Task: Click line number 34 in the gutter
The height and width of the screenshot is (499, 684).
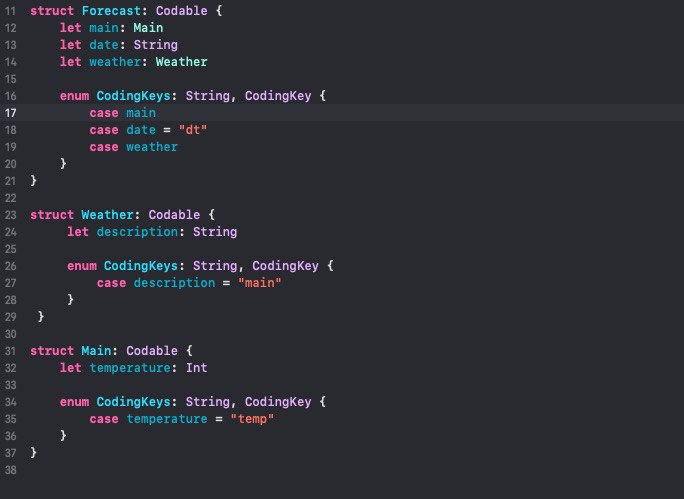Action: point(10,402)
